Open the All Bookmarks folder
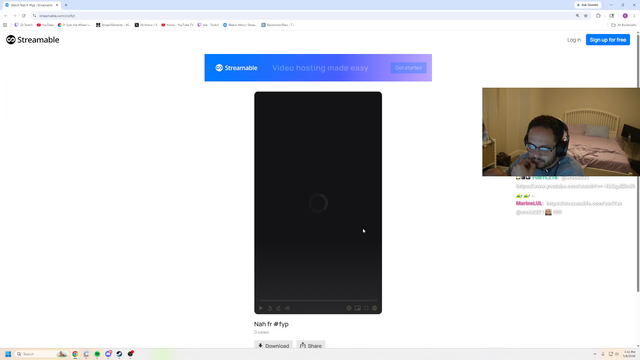 pyautogui.click(x=624, y=25)
